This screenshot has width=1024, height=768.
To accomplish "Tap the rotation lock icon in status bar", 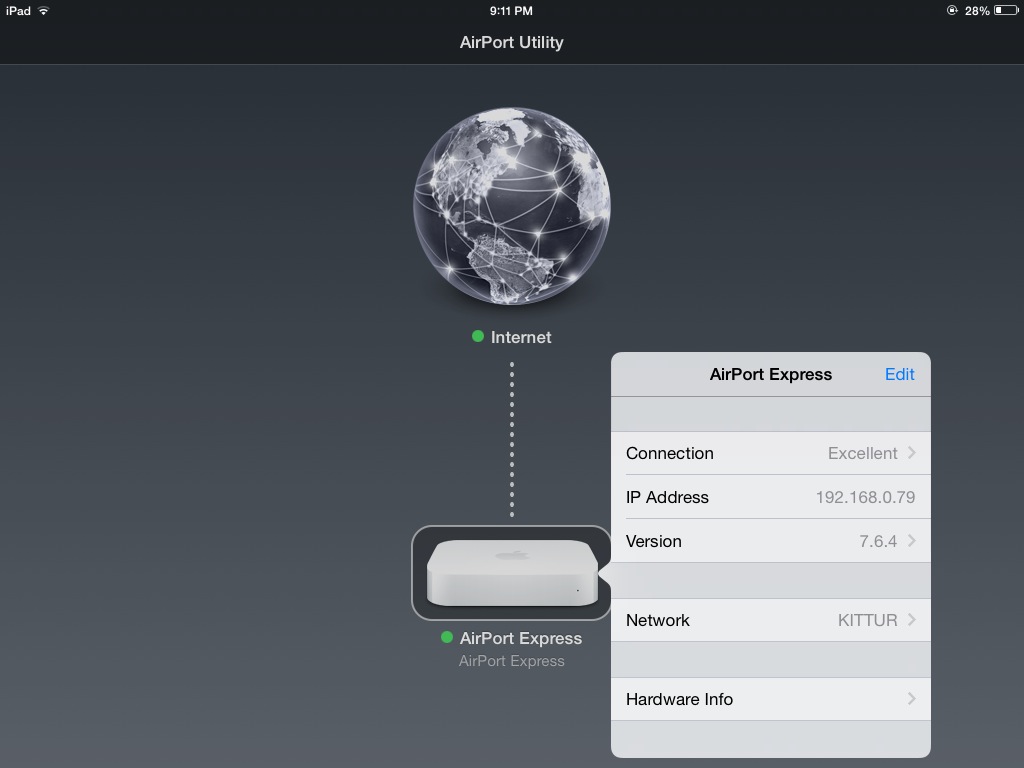I will 952,11.
